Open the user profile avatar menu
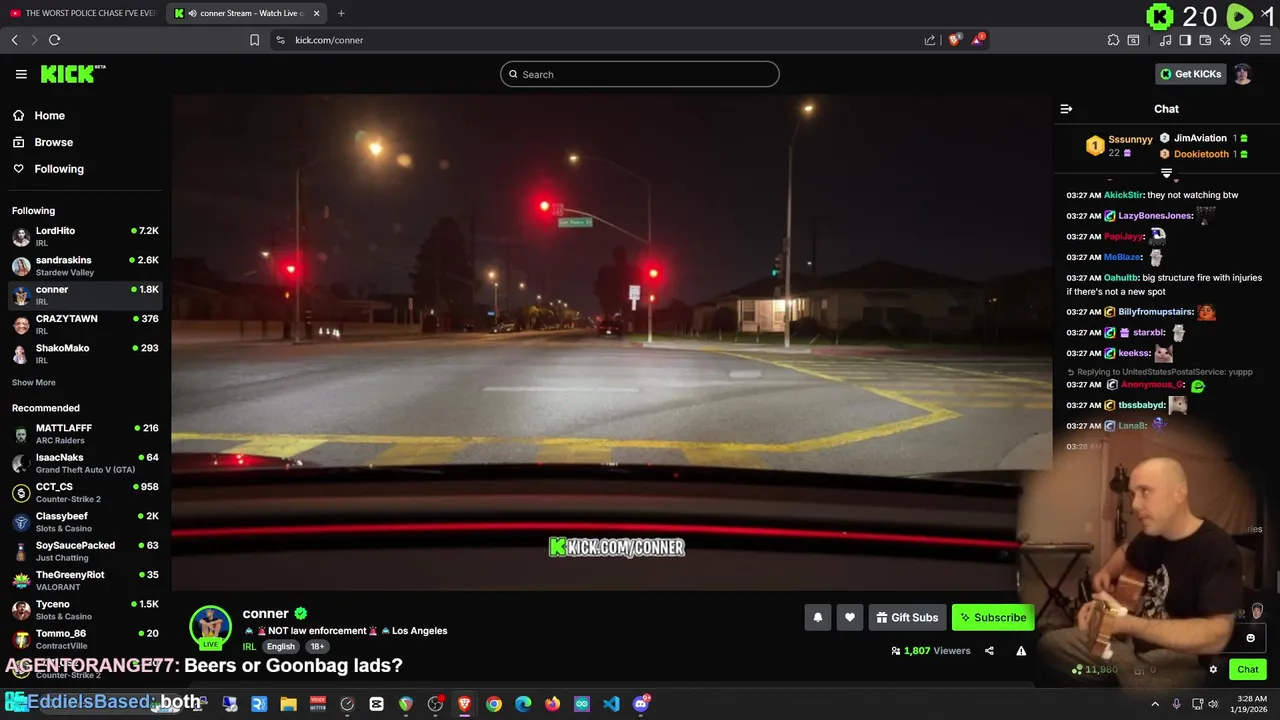 point(1242,74)
